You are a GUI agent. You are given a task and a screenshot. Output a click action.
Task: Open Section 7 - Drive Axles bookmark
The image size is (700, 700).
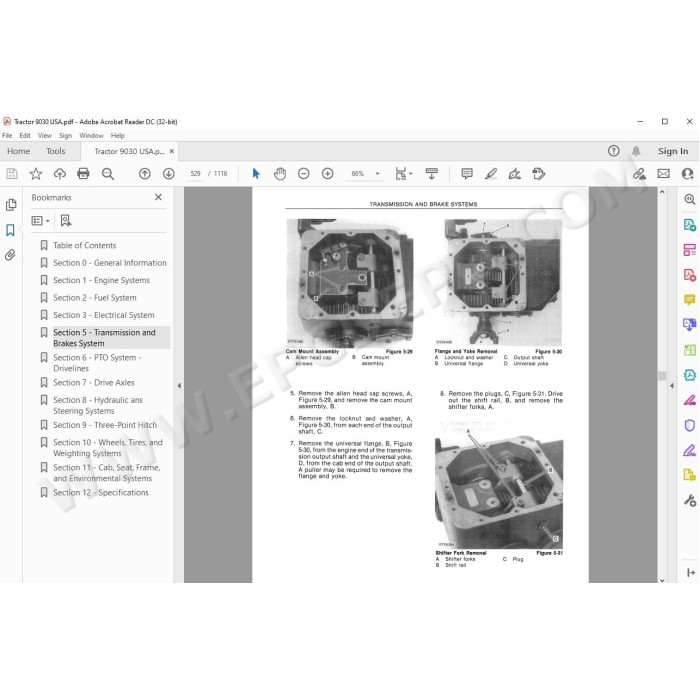pyautogui.click(x=94, y=382)
